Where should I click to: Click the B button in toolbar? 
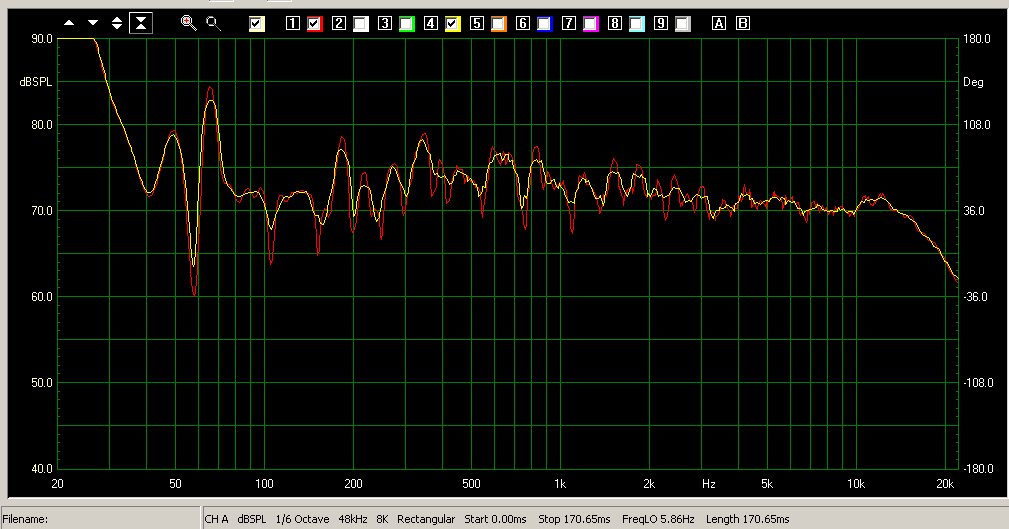pyautogui.click(x=742, y=23)
